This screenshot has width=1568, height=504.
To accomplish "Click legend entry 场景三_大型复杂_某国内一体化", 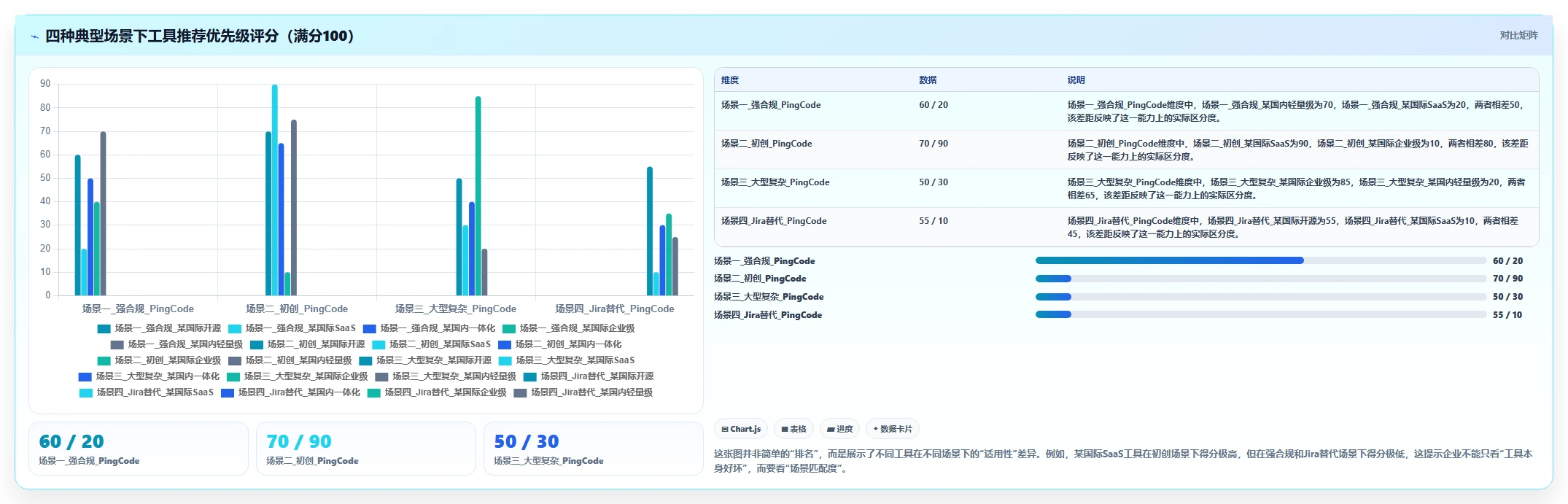I will 149,376.
